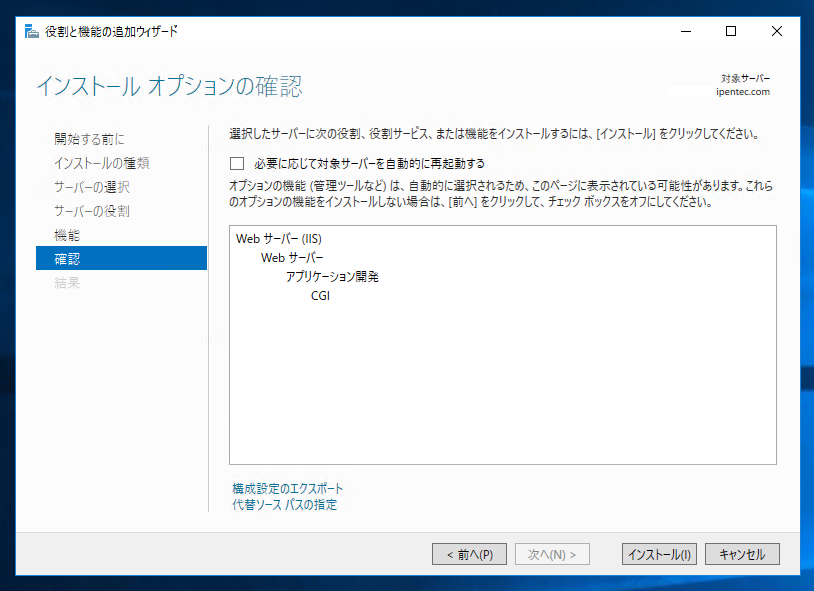Viewport: 814px width, 591px height.
Task: Click the < 前へ(P) button
Action: (469, 554)
